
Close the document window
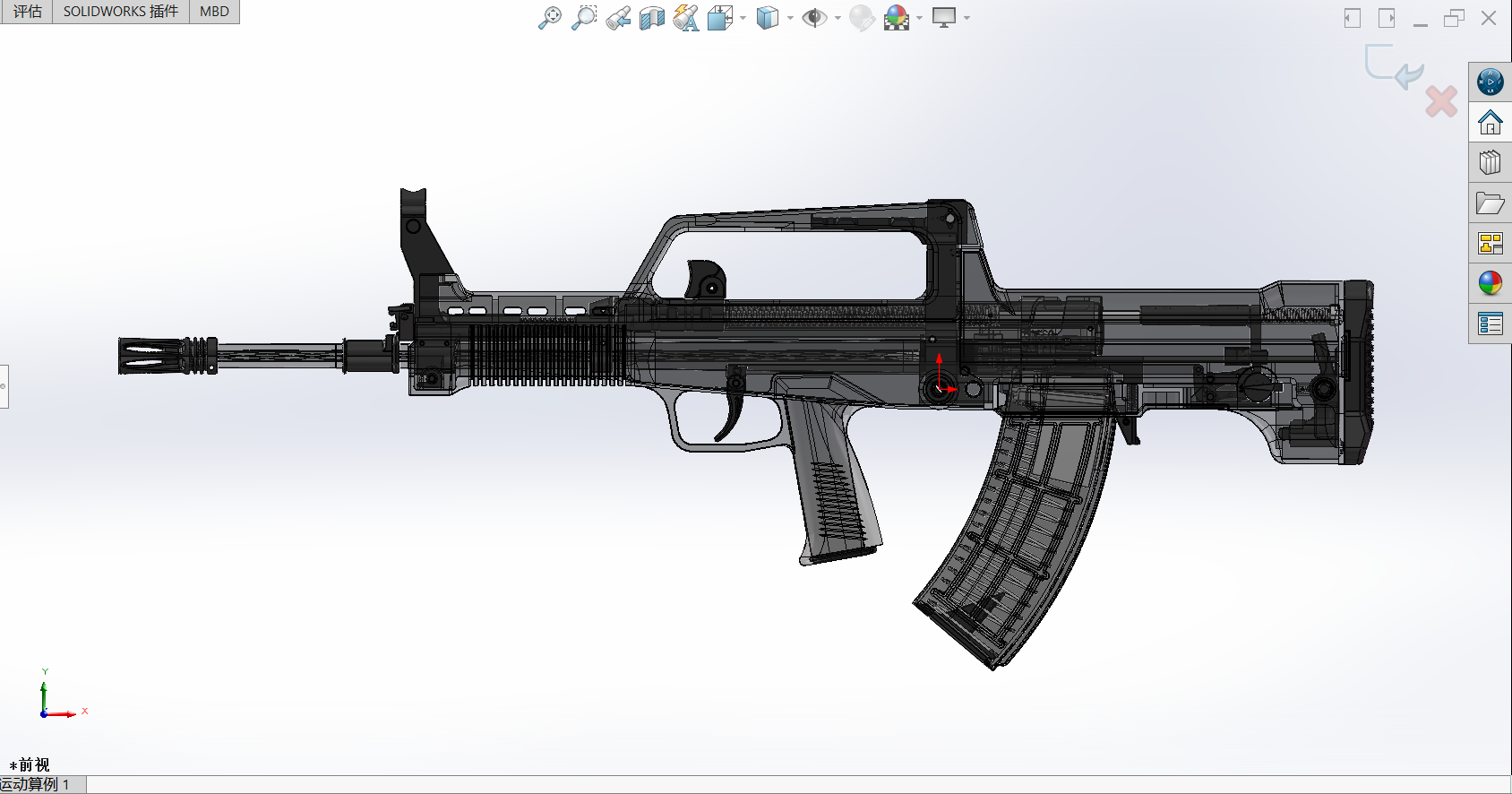pyautogui.click(x=1489, y=18)
